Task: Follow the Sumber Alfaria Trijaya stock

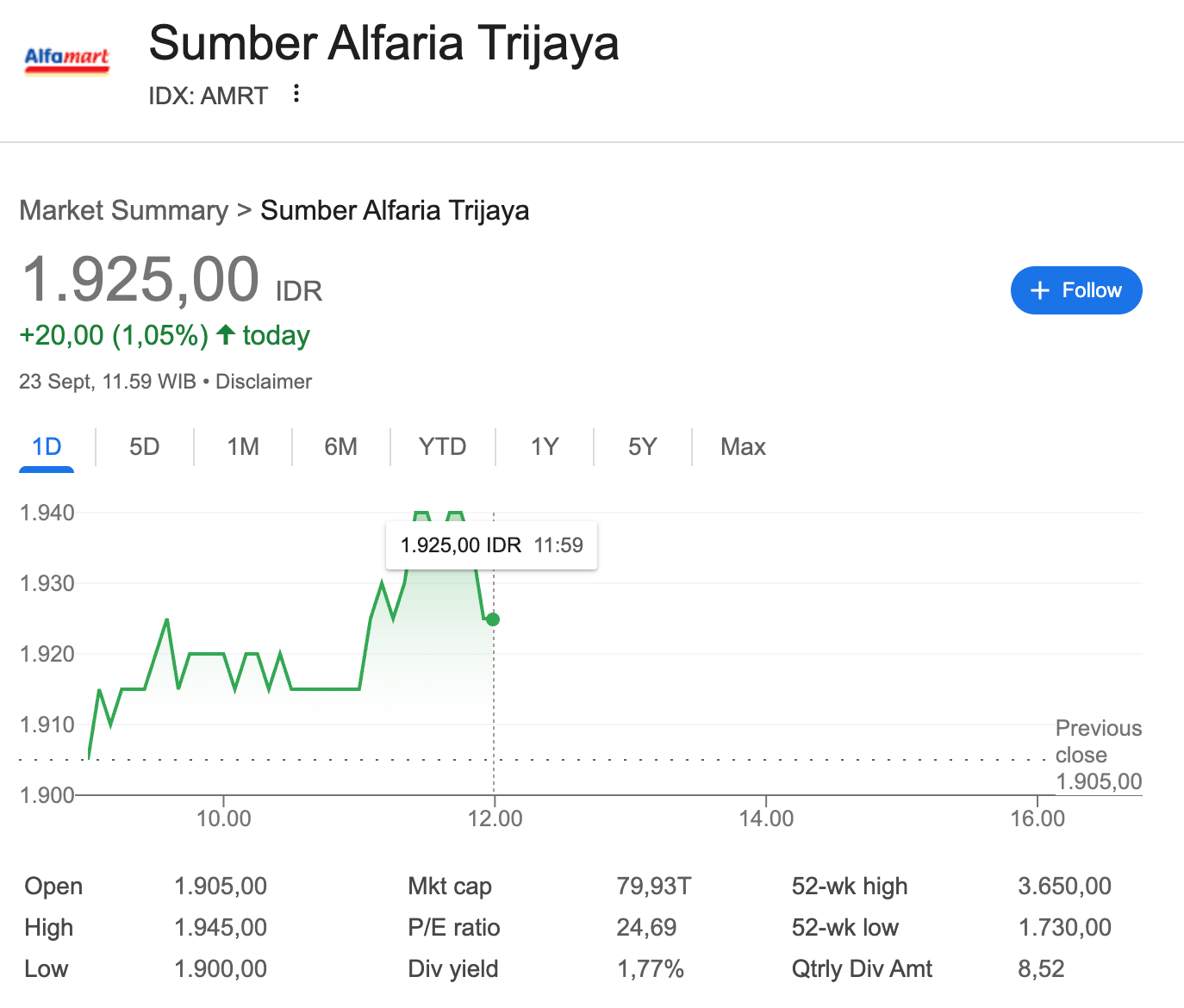Action: [x=1076, y=290]
